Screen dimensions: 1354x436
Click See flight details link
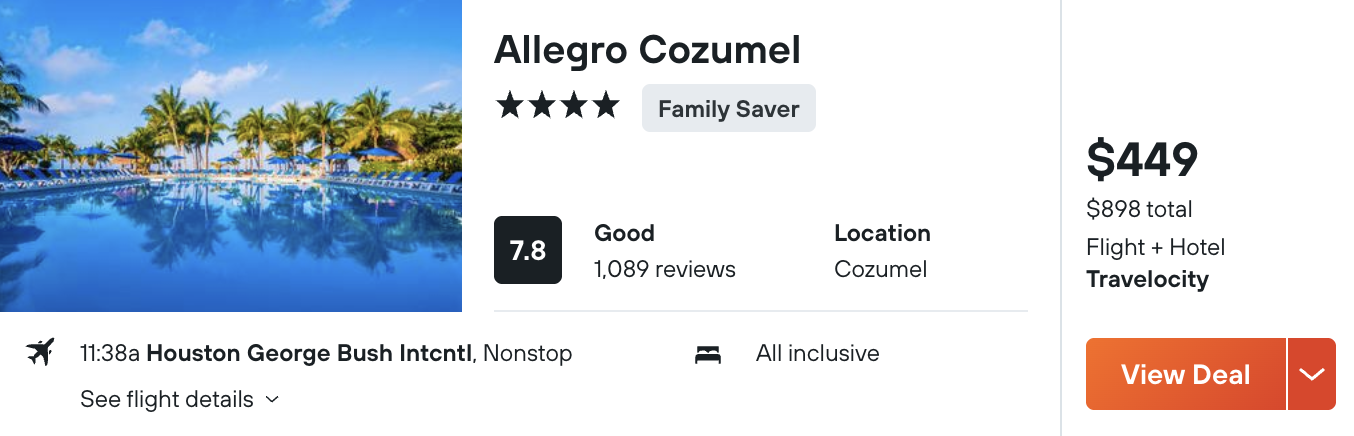(167, 400)
